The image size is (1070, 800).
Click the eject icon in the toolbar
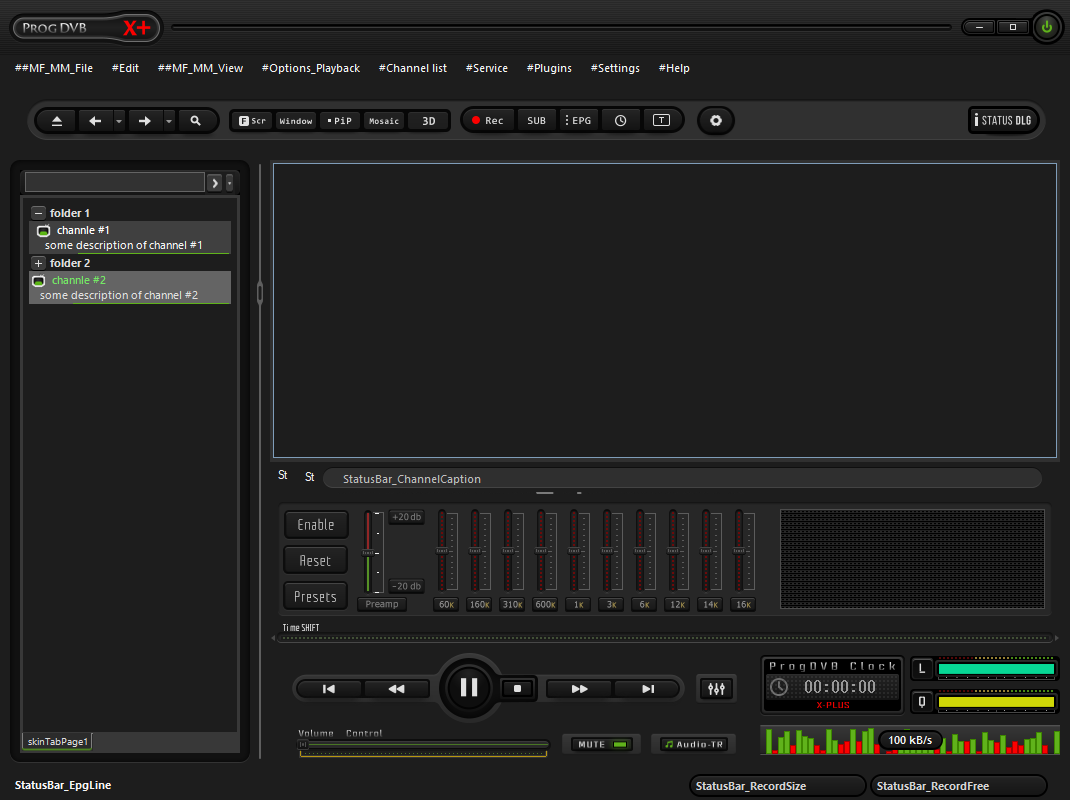57,121
